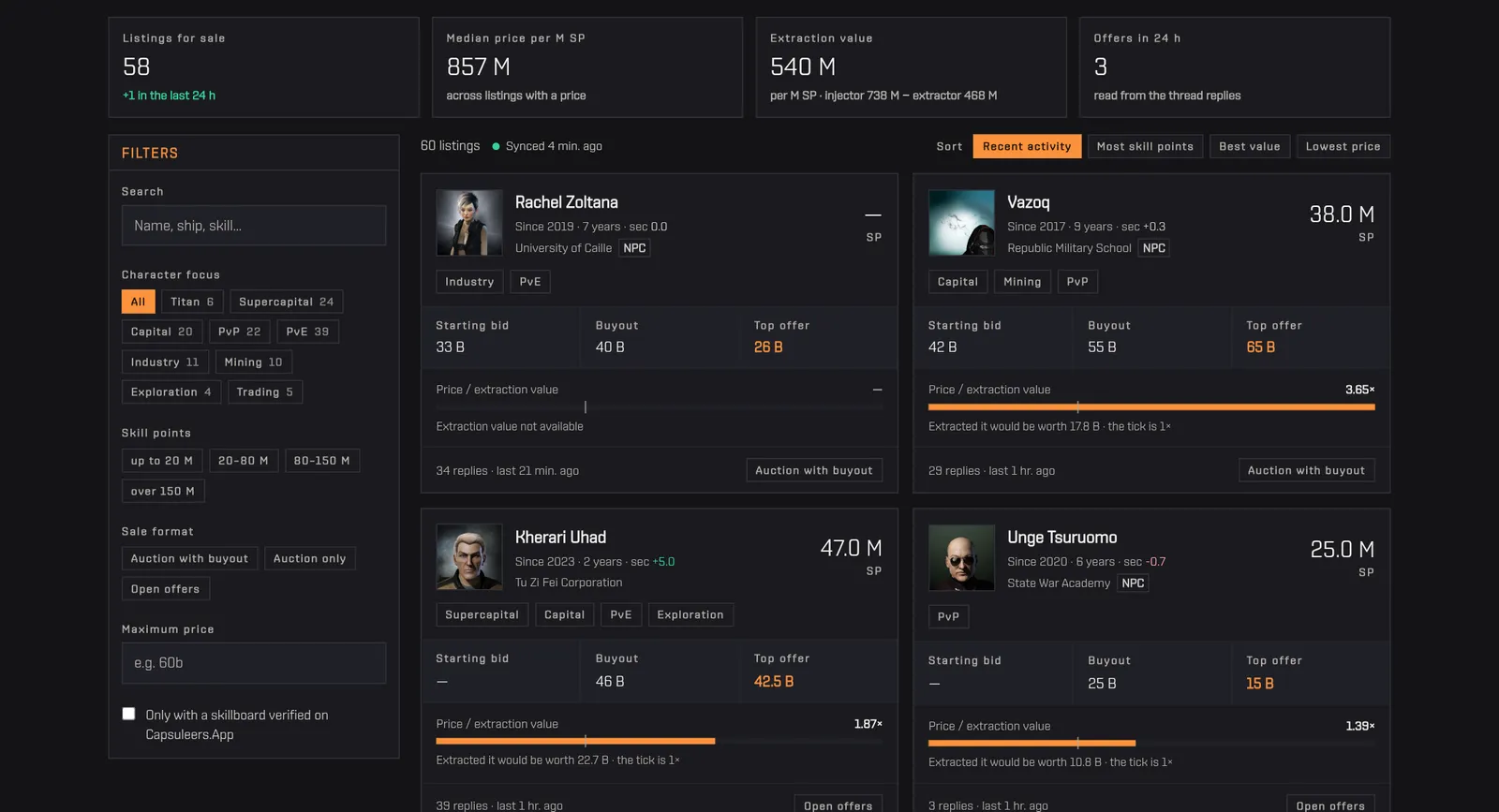Click Rachel Zoltana's Auction with buyout badge

[x=814, y=470]
